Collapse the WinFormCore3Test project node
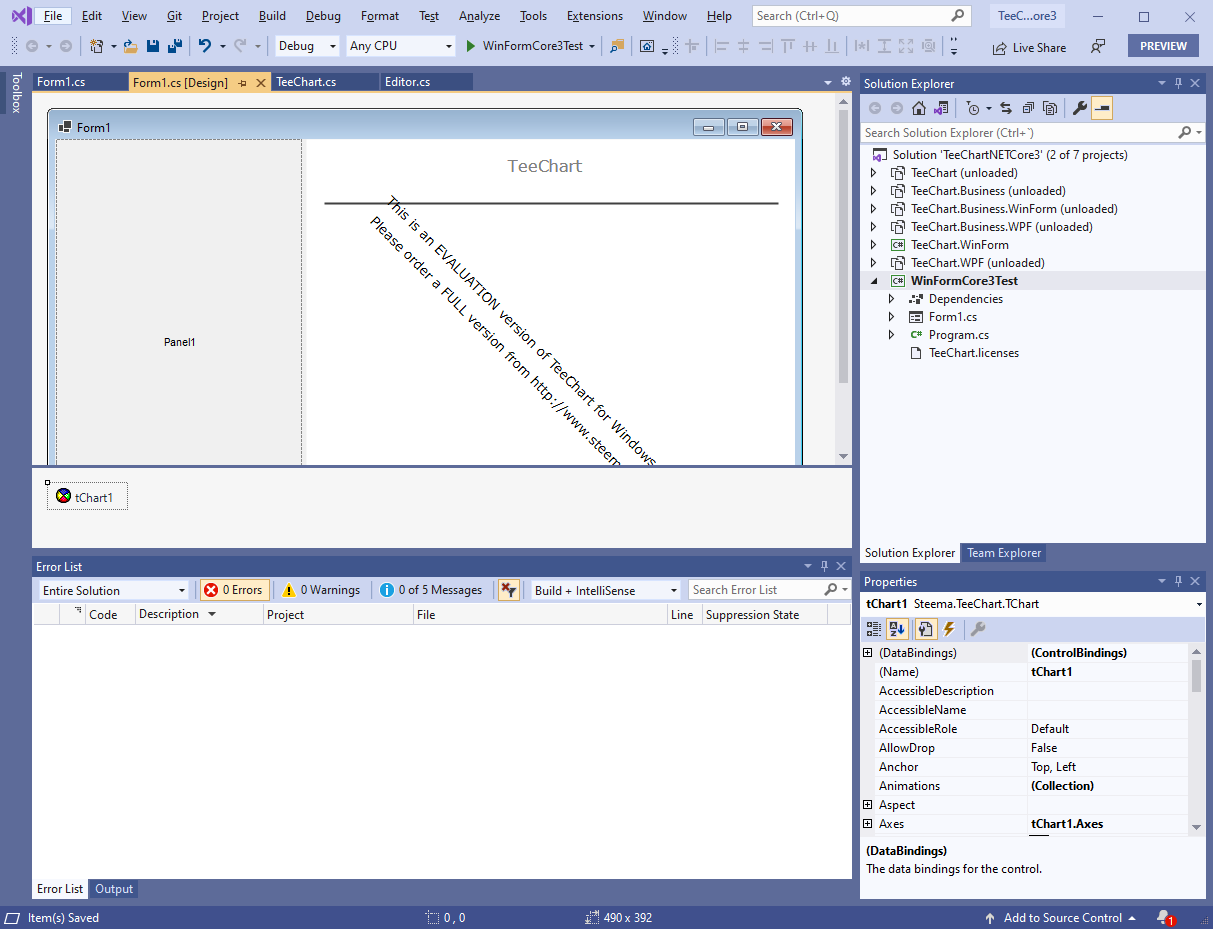Image resolution: width=1213 pixels, height=929 pixels. click(x=874, y=281)
